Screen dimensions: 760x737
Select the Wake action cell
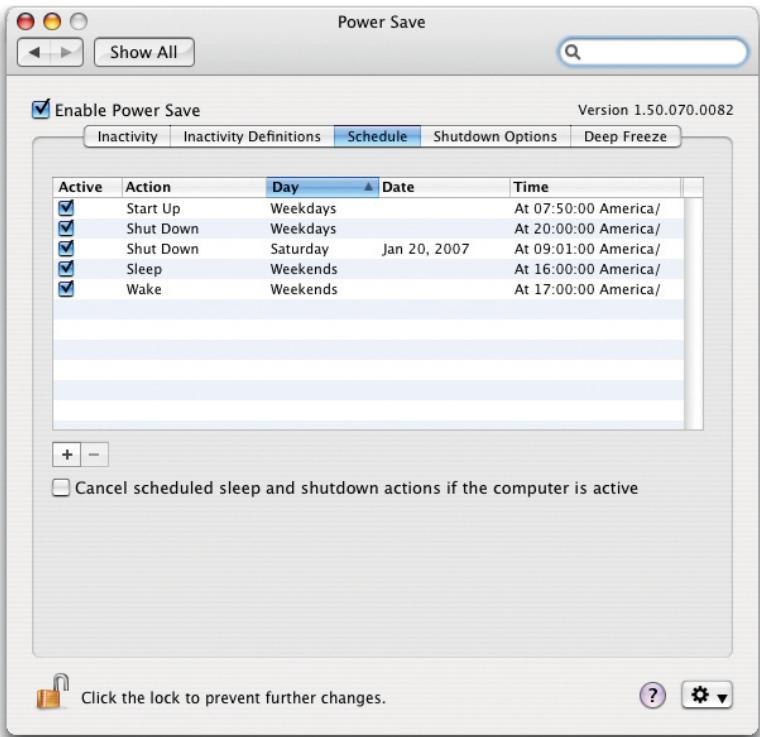tap(143, 289)
